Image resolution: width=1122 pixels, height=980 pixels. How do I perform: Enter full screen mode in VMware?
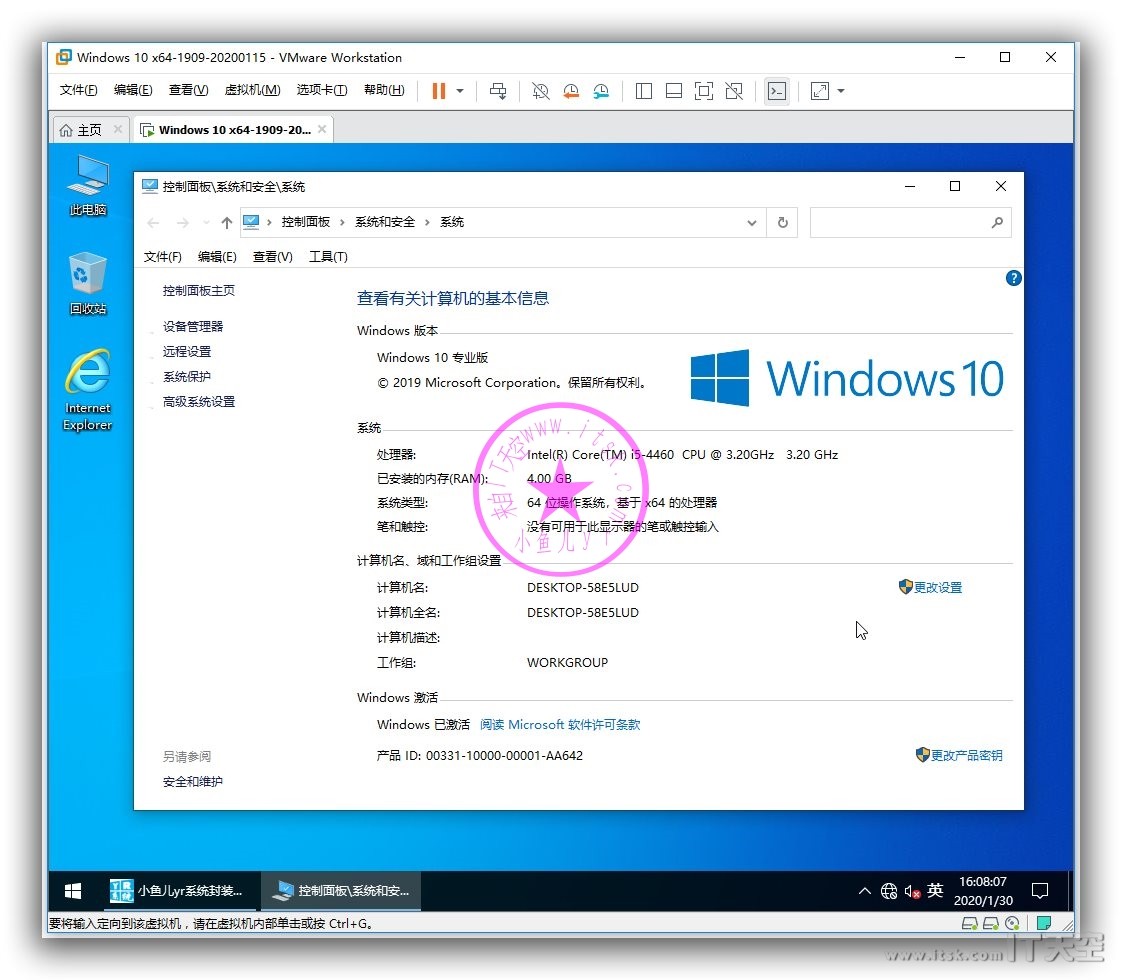tap(703, 91)
